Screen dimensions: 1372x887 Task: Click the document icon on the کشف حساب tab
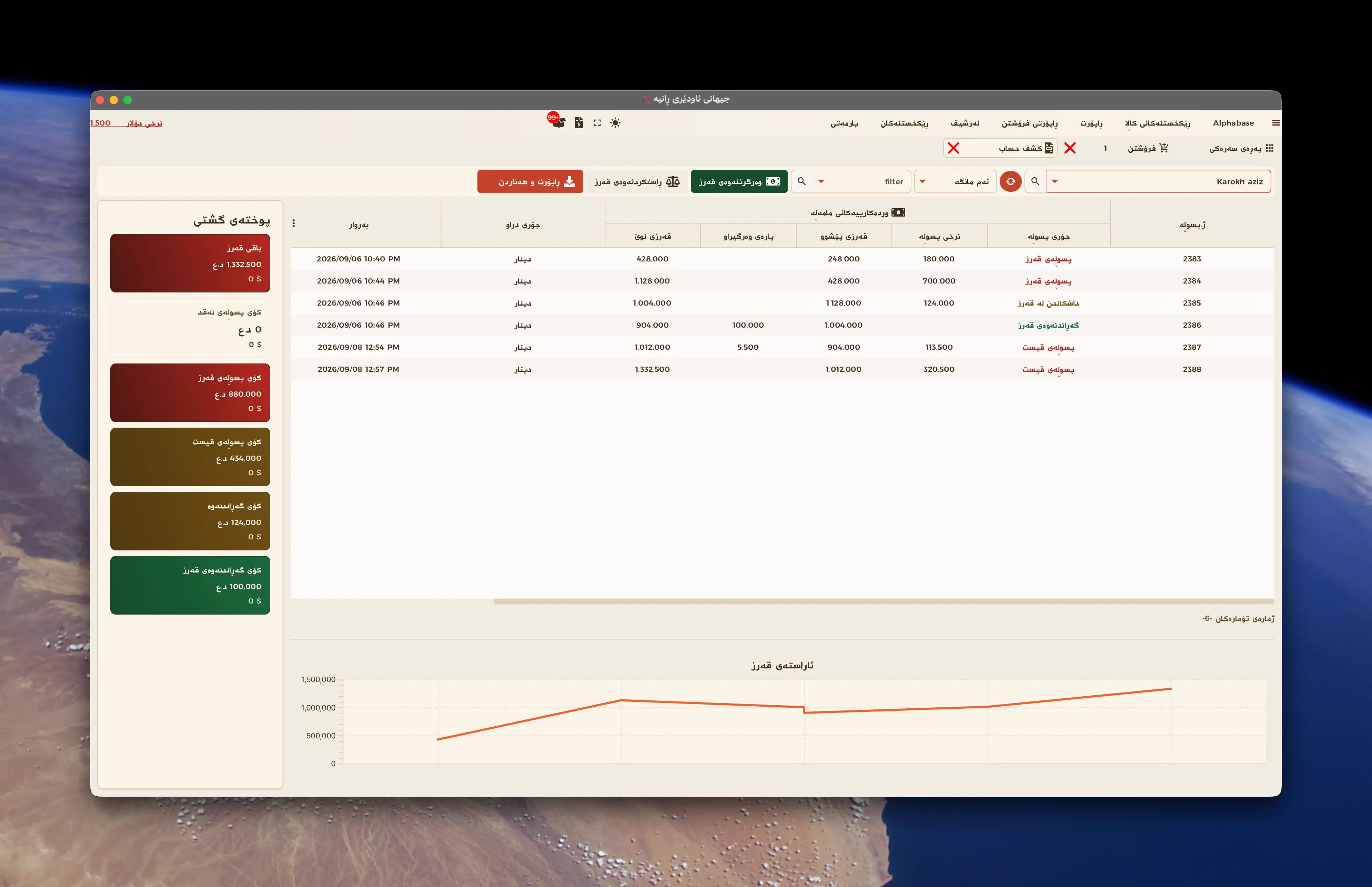[1049, 148]
